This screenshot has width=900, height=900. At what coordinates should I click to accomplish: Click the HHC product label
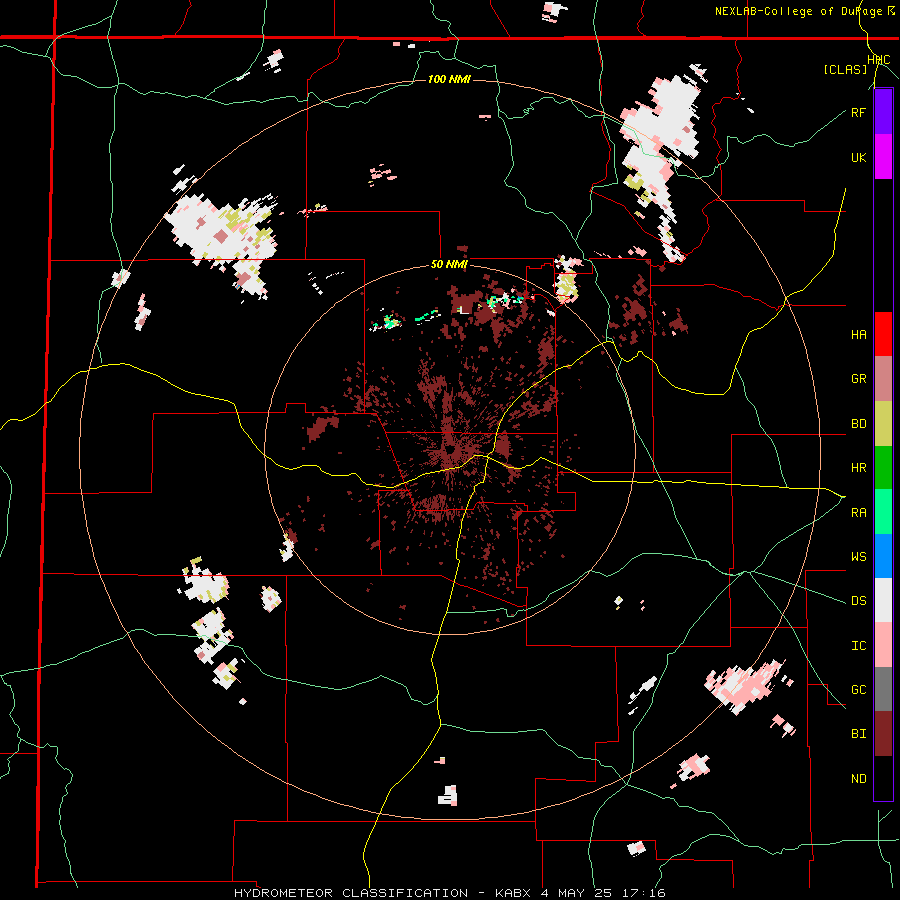pyautogui.click(x=878, y=60)
